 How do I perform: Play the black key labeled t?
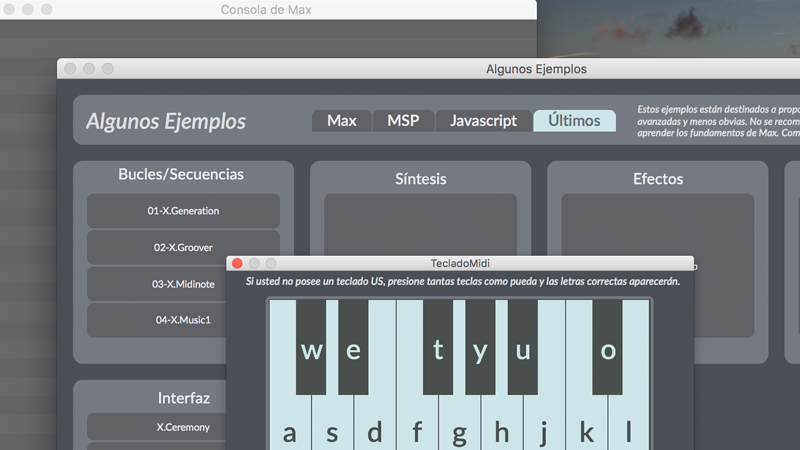tap(438, 350)
